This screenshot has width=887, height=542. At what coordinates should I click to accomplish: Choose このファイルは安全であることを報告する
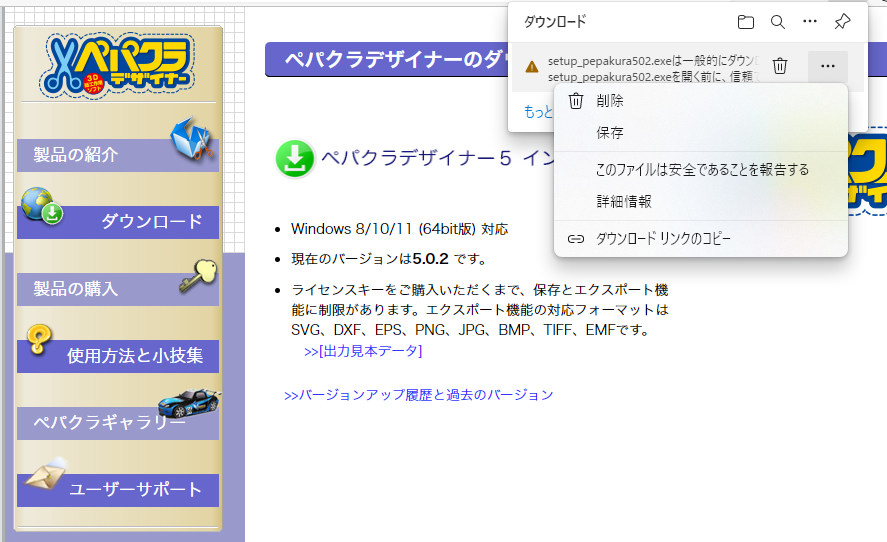[x=701, y=170]
